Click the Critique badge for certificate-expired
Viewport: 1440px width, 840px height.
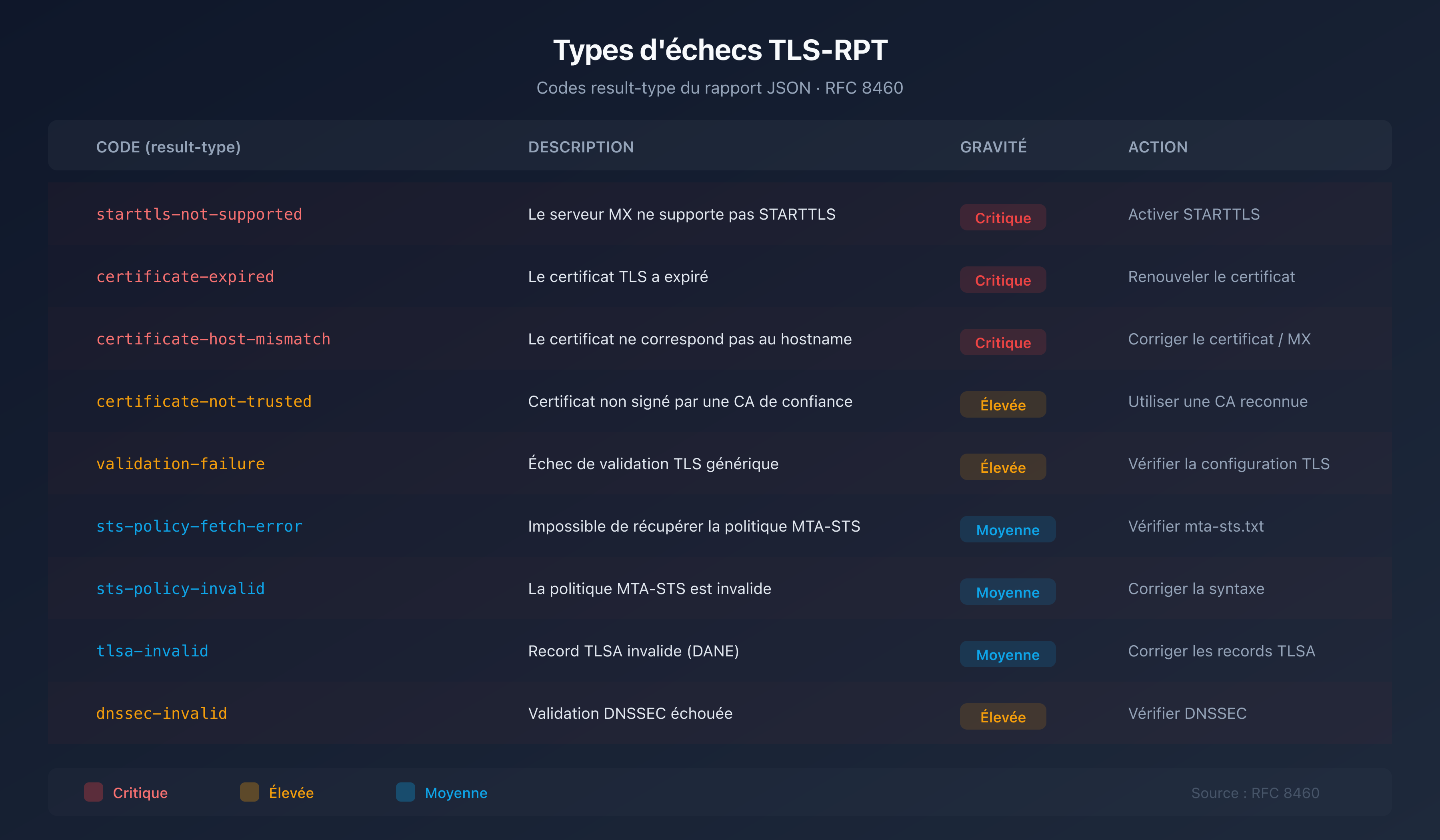coord(1003,280)
